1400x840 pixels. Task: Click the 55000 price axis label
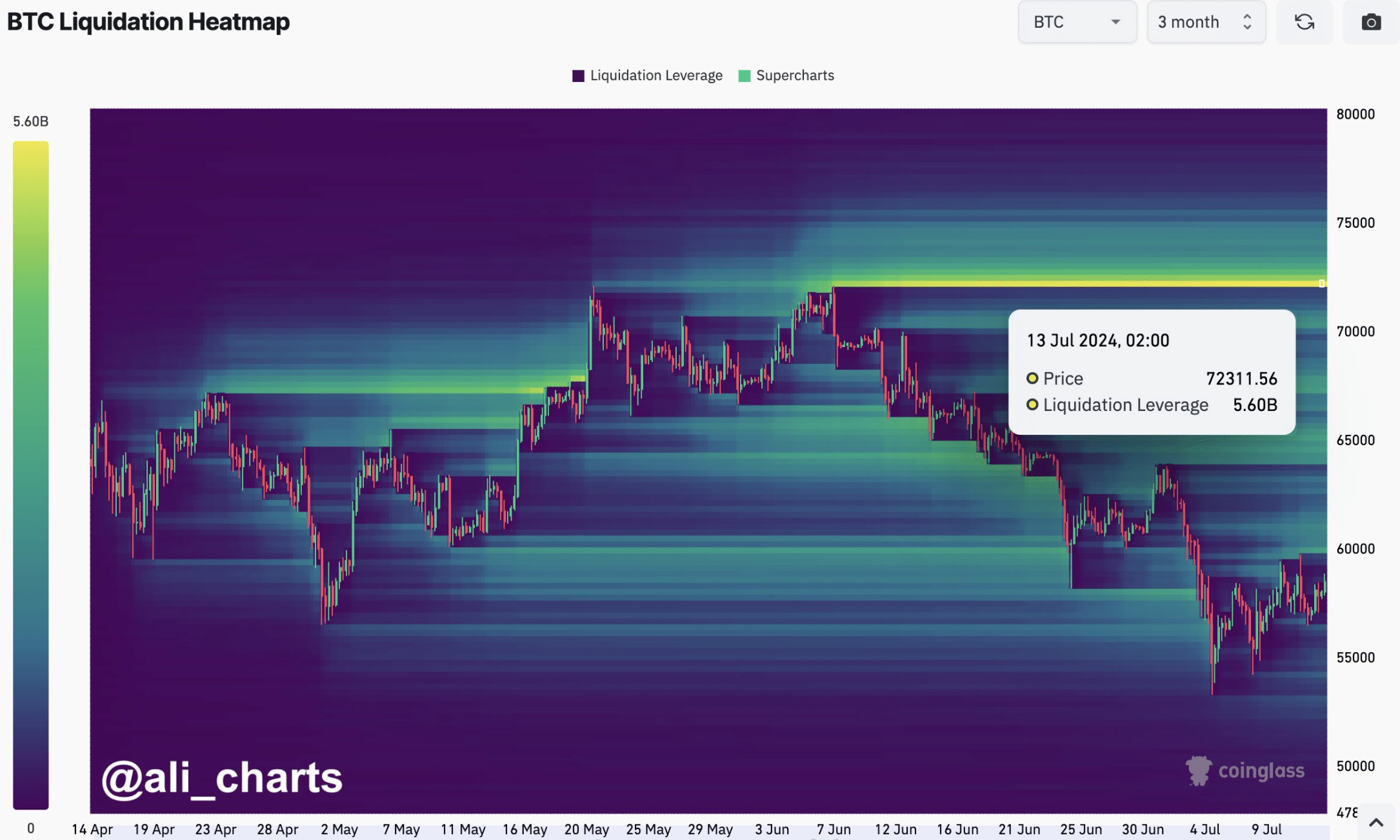tap(1355, 657)
